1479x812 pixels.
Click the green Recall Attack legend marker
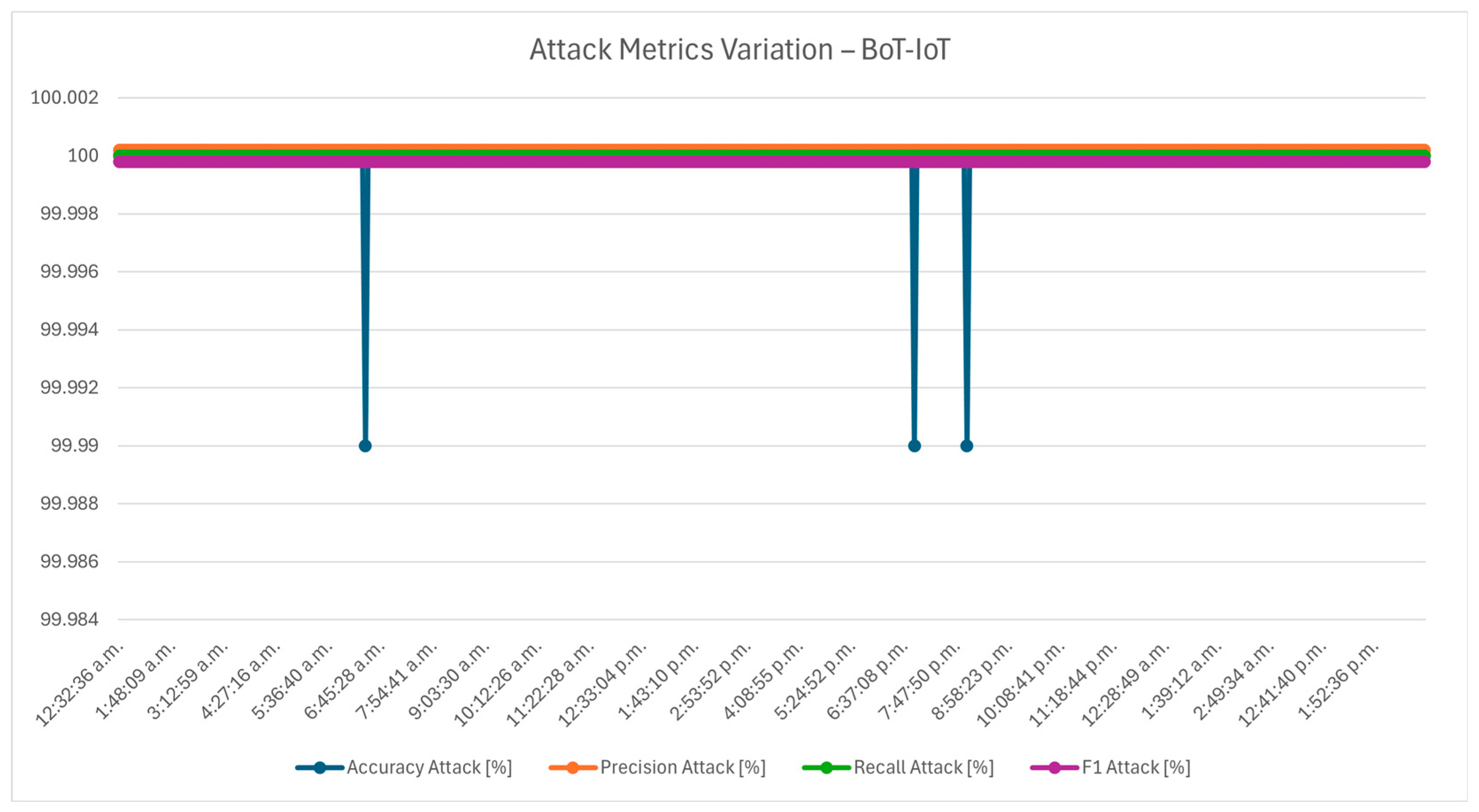(x=826, y=768)
